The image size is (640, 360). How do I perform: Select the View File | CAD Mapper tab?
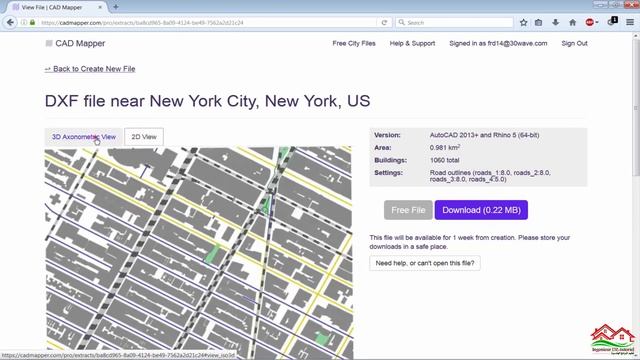pyautogui.click(x=57, y=7)
